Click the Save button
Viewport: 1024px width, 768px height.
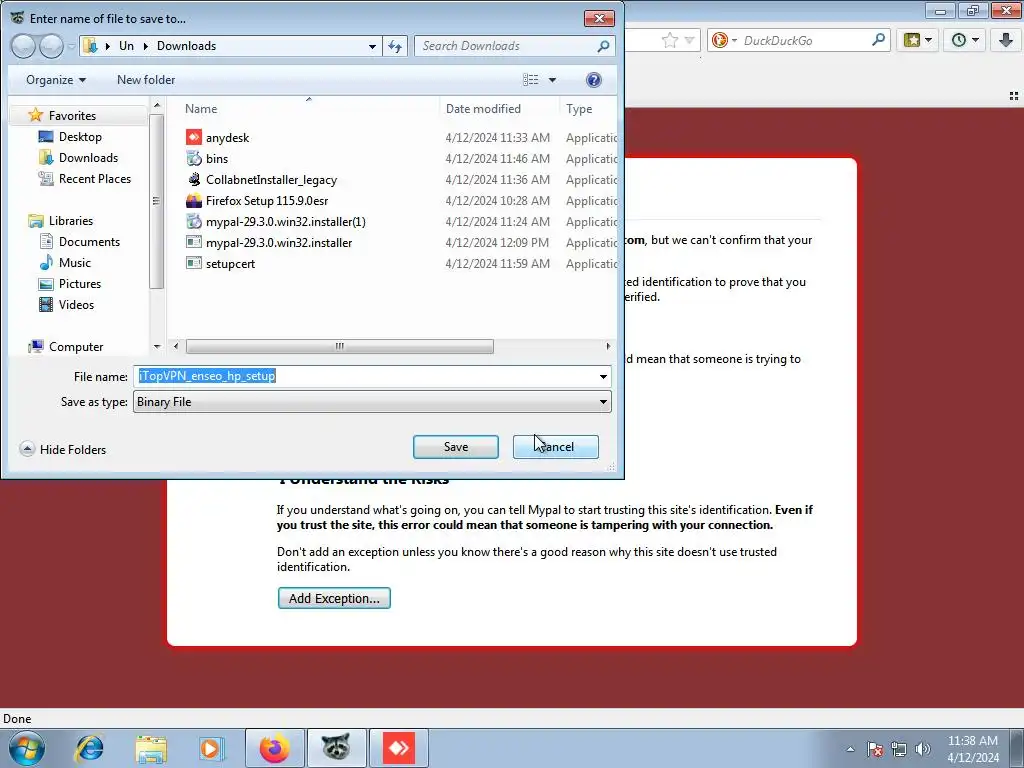click(456, 447)
